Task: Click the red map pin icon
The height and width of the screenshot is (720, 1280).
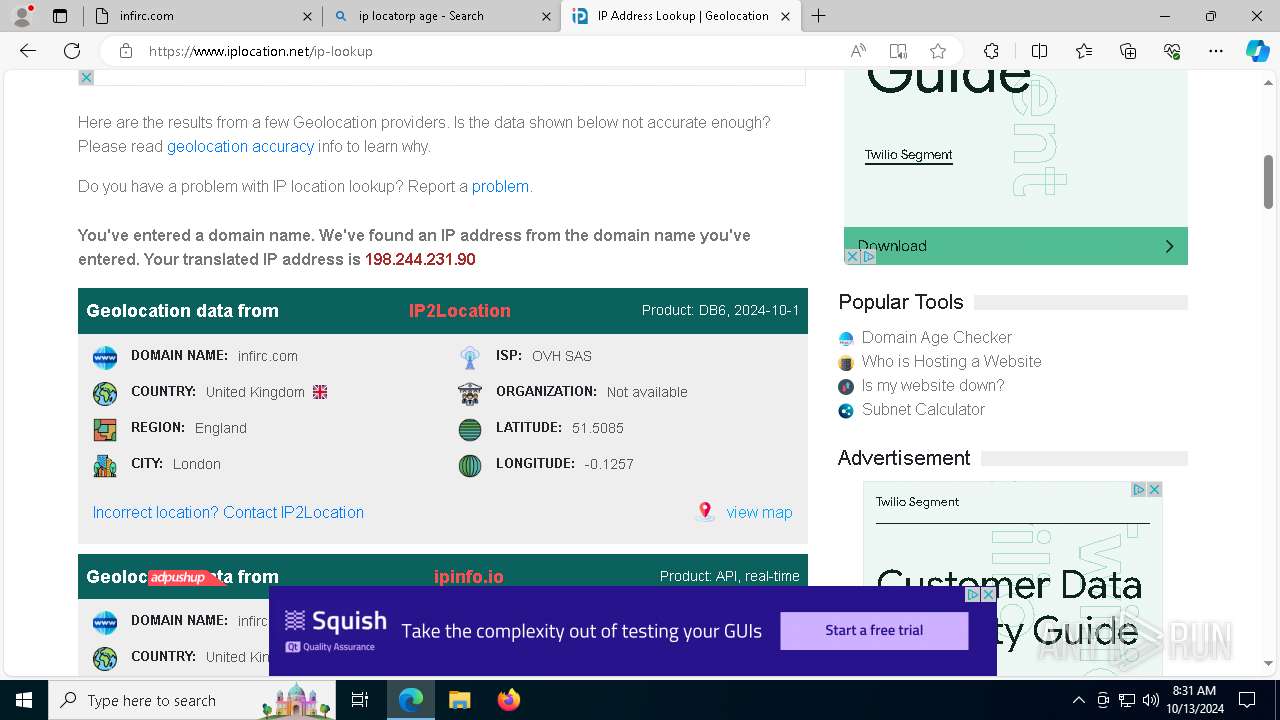Action: point(705,512)
